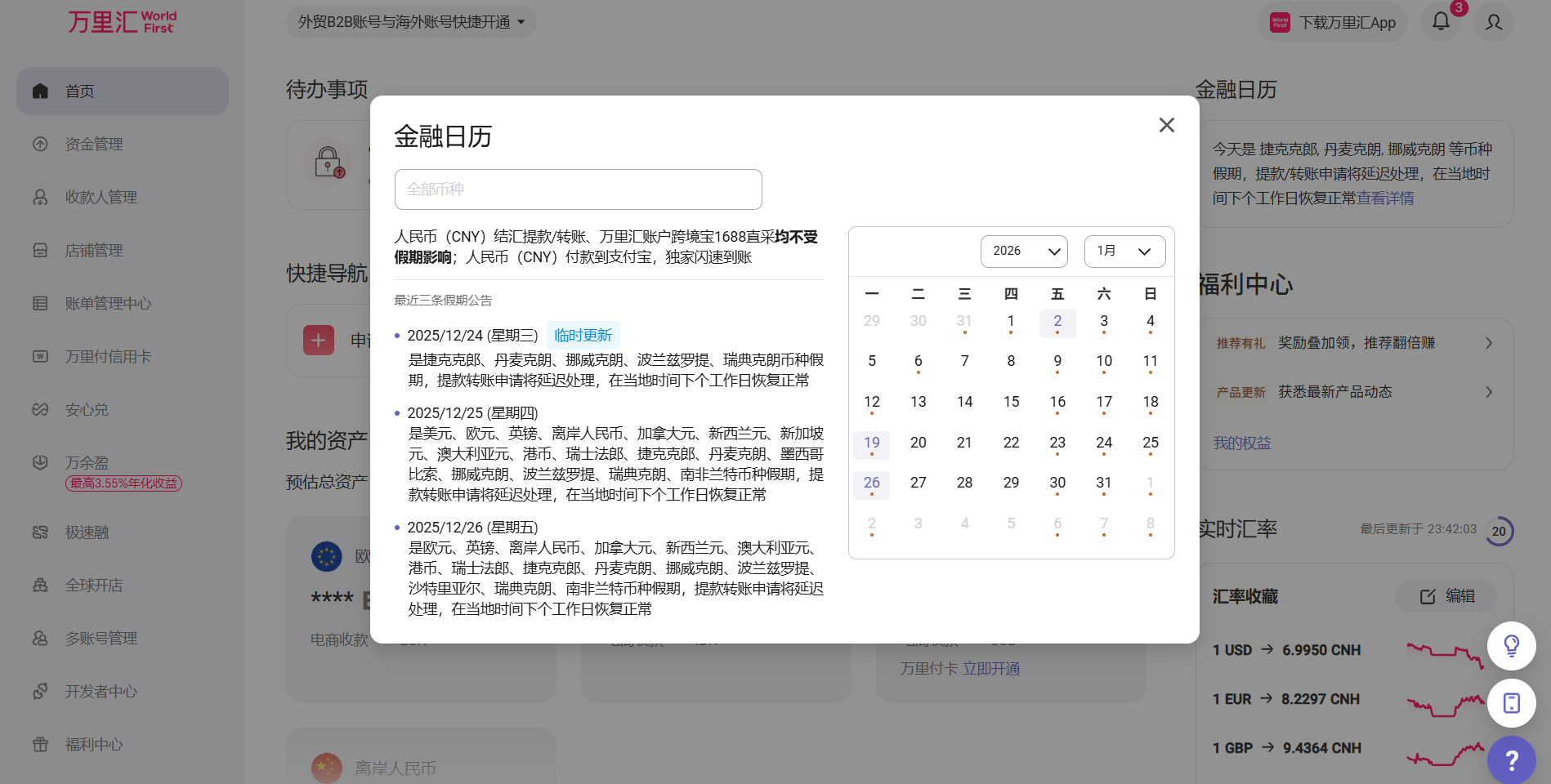Select January 2 on the calendar

tap(1057, 322)
